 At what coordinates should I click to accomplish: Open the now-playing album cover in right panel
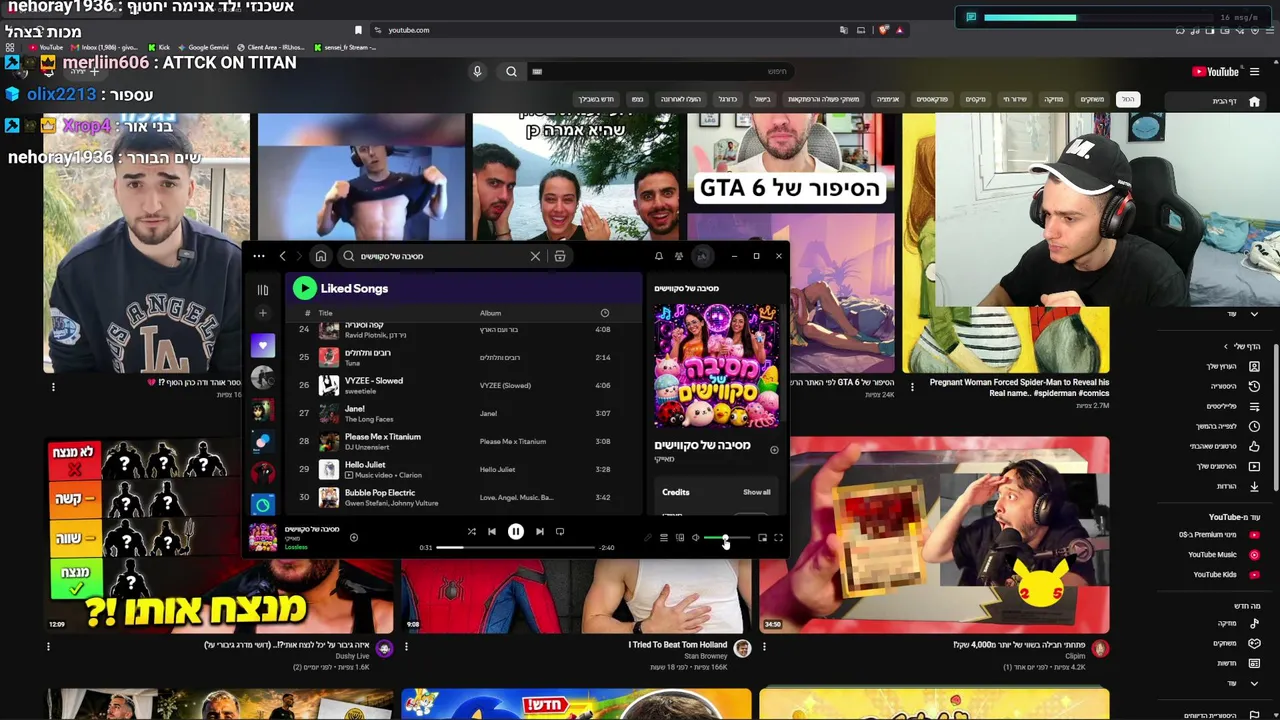[x=716, y=366]
